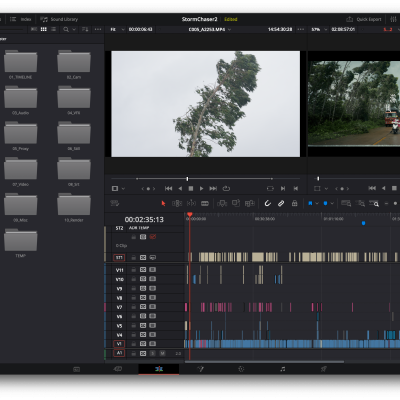This screenshot has width=400, height=400.
Task: Select the V1 track destination control
Action: [x=119, y=344]
